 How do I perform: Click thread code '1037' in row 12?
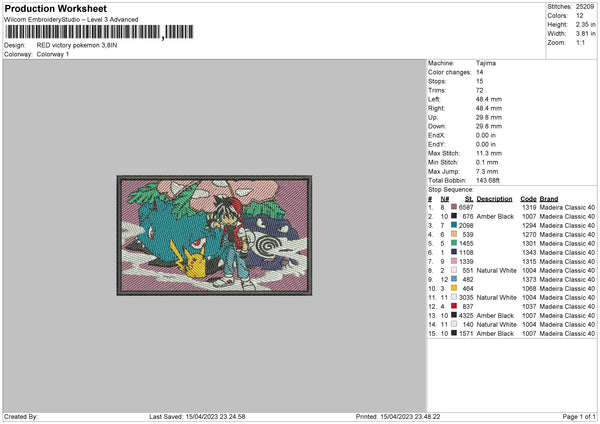click(x=529, y=307)
